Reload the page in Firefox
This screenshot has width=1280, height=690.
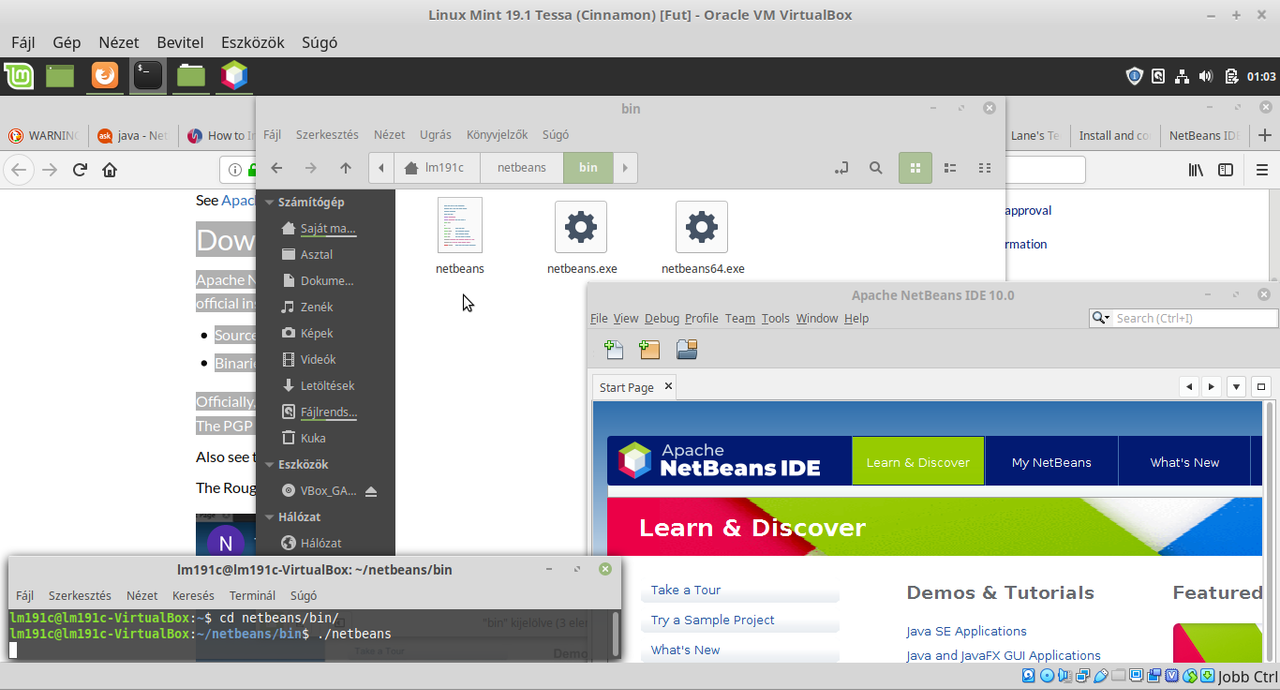80,170
